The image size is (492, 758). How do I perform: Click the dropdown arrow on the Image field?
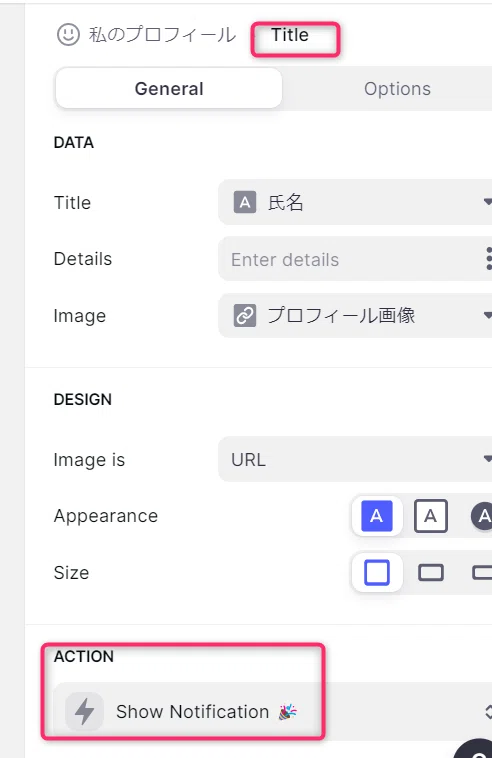tap(488, 315)
